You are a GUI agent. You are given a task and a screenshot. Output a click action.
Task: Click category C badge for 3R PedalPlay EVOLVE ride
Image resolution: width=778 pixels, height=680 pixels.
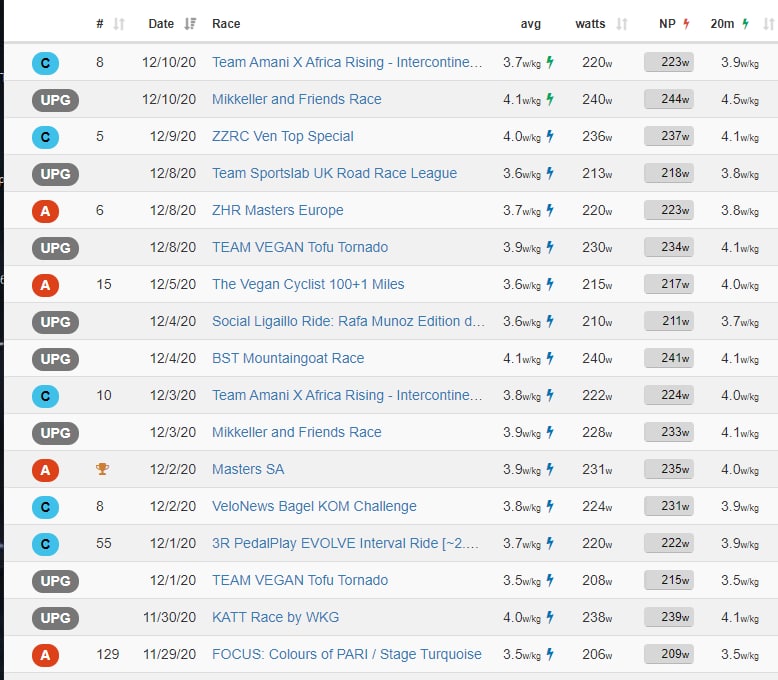coord(45,544)
